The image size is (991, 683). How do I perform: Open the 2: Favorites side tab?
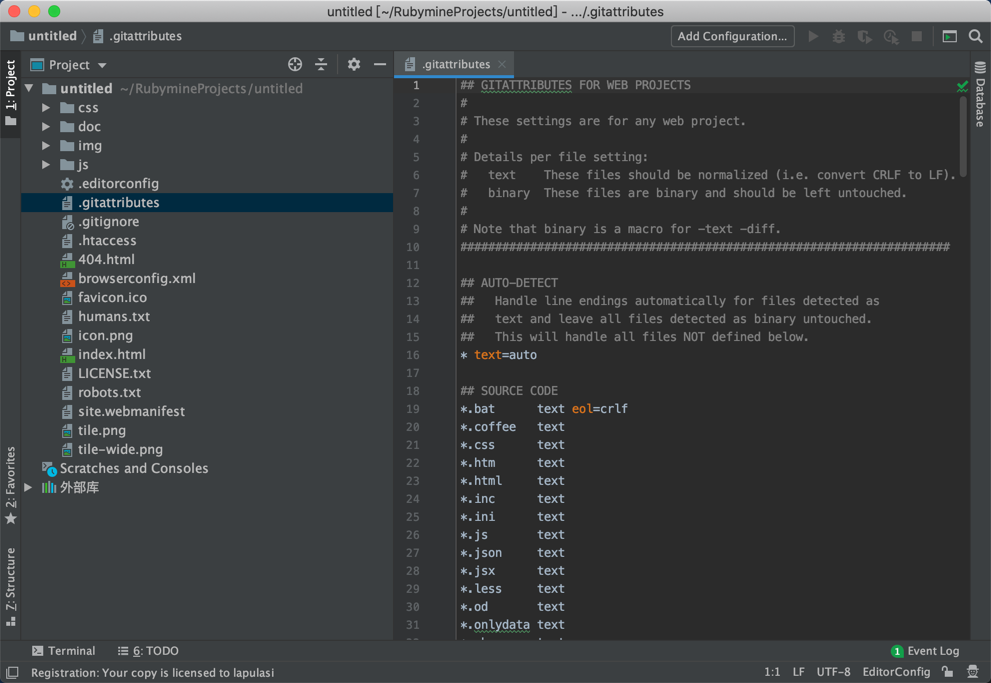point(10,485)
